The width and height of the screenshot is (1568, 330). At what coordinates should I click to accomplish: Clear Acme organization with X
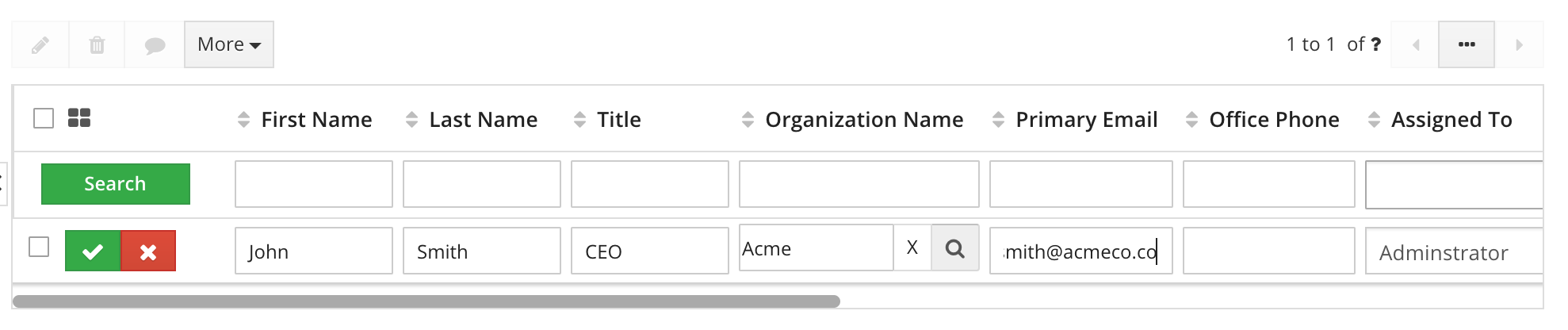coord(912,248)
